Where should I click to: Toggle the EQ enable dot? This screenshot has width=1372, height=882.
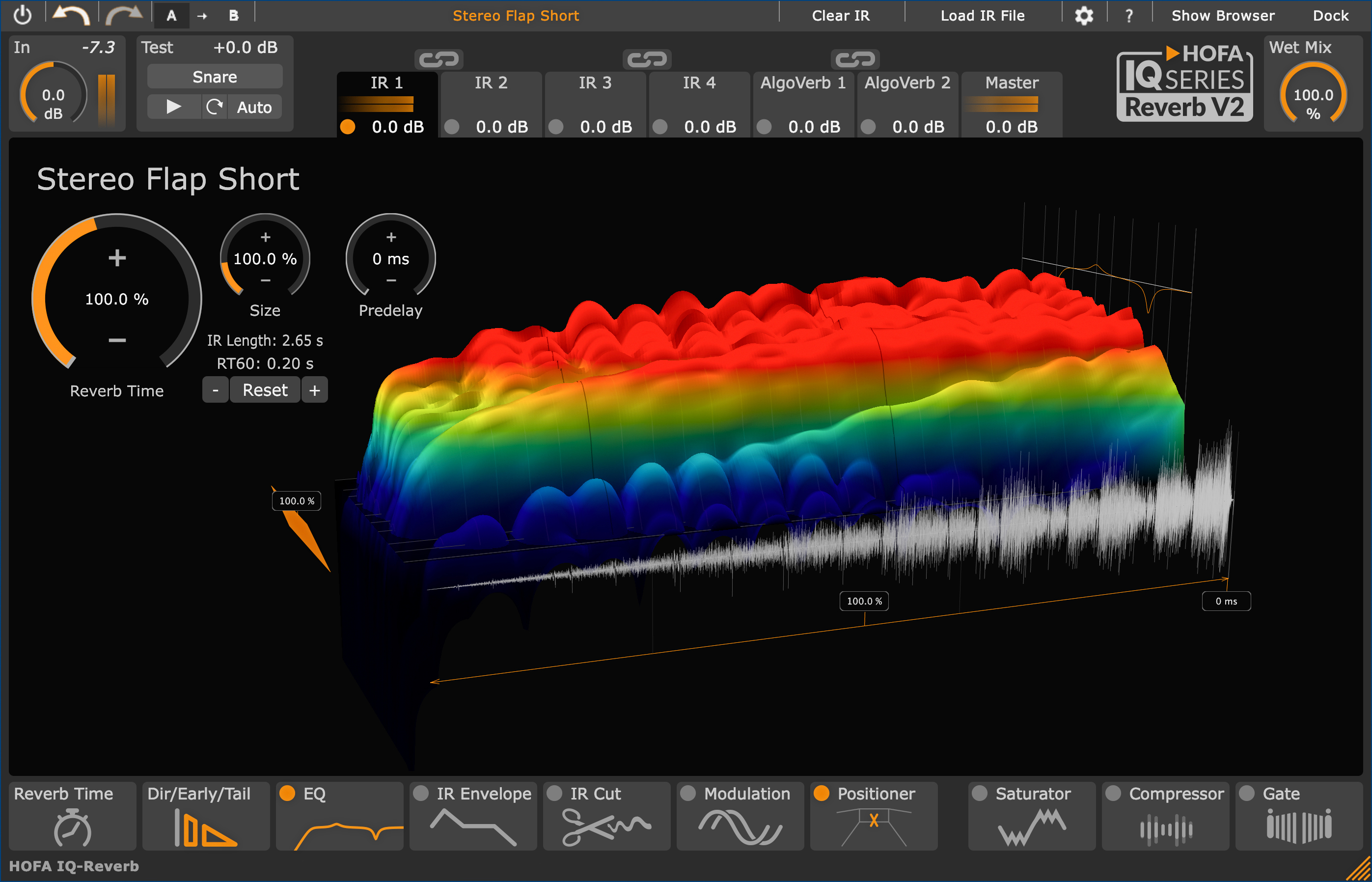point(287,793)
